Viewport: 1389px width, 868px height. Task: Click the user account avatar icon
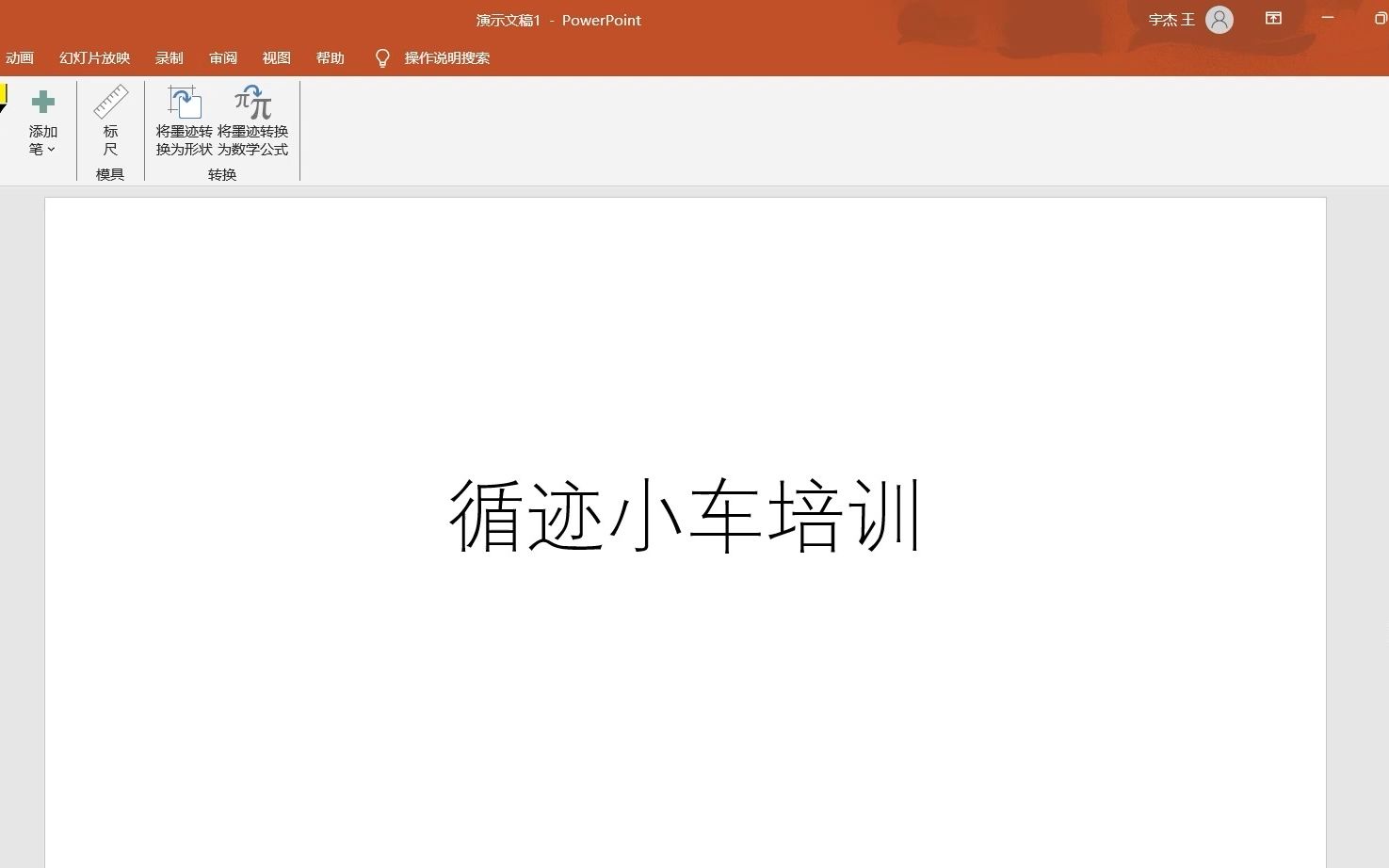[x=1219, y=20]
